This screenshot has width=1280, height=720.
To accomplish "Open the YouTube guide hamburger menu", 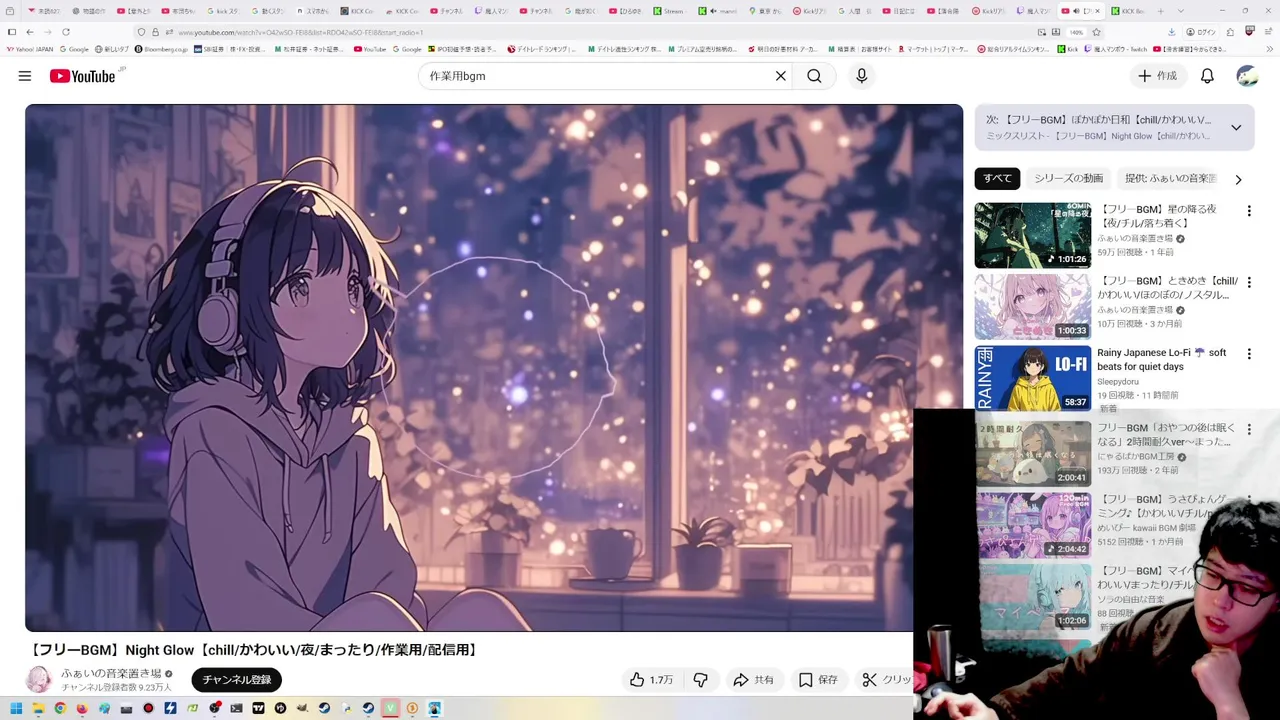I will (25, 76).
